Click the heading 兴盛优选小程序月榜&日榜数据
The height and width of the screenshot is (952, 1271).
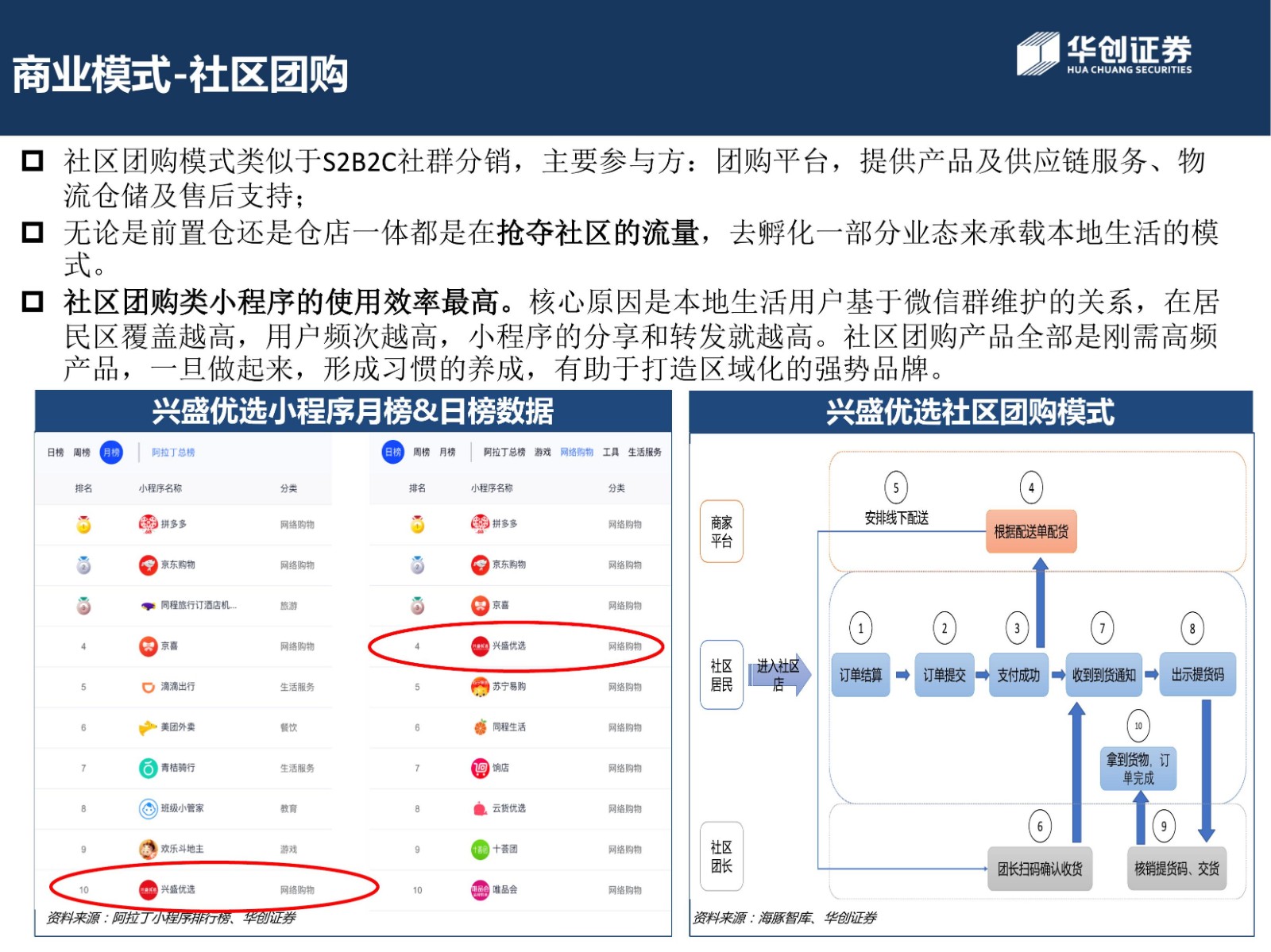(353, 411)
